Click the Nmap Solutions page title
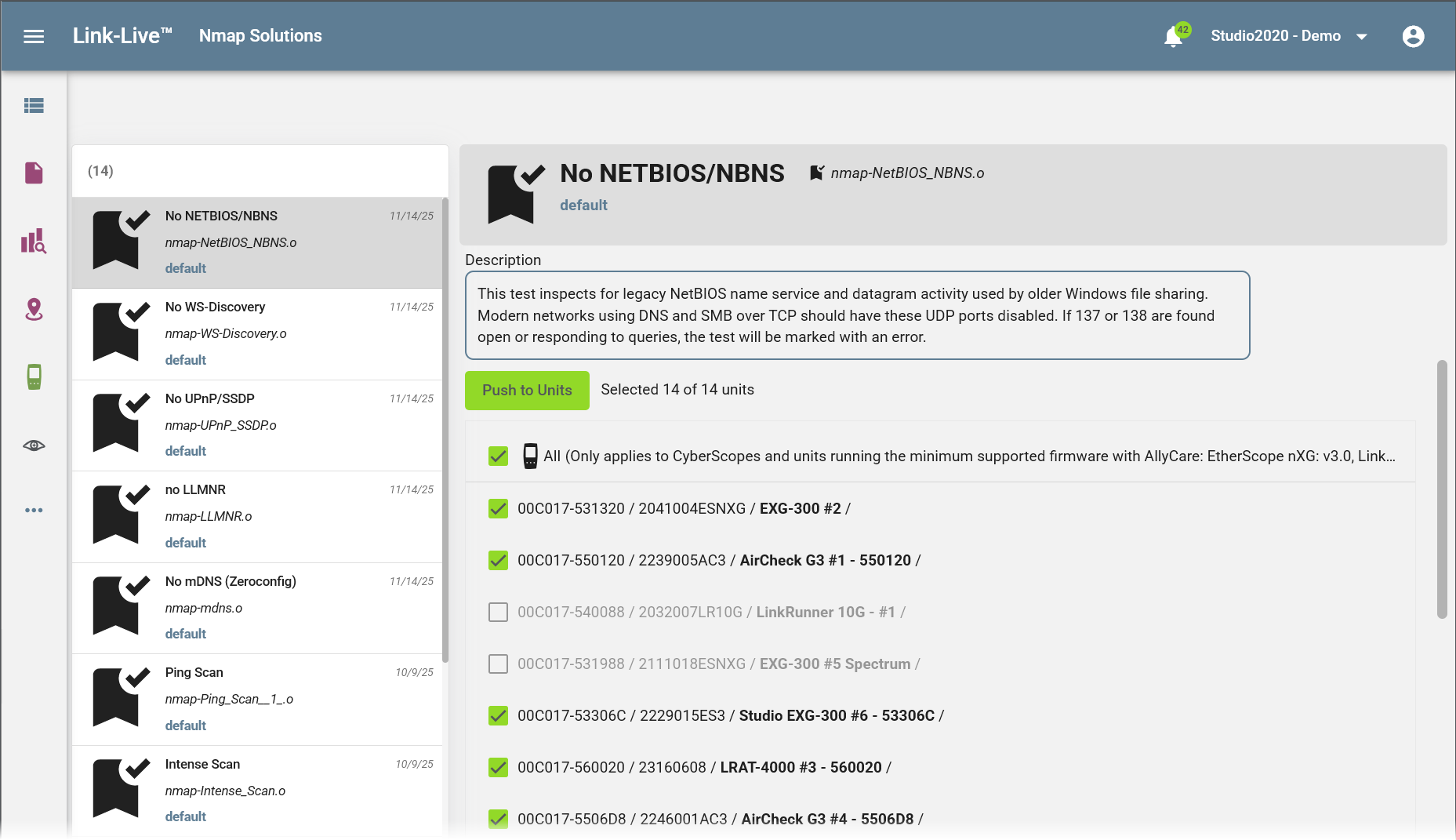This screenshot has height=840, width=1456. (260, 36)
